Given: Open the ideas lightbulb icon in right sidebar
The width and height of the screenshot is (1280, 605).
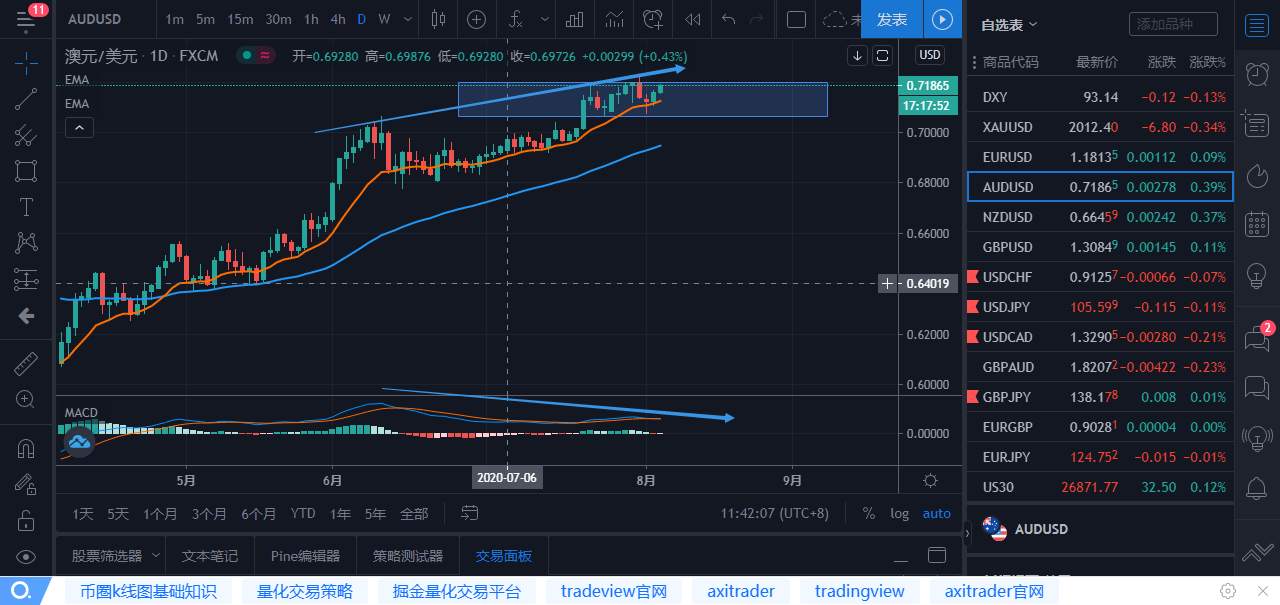Looking at the screenshot, I should pyautogui.click(x=1256, y=275).
